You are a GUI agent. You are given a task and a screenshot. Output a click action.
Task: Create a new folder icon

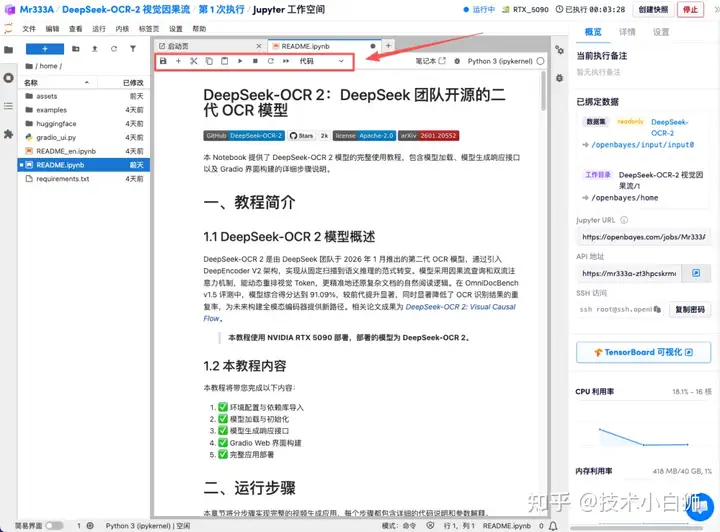coord(76,49)
